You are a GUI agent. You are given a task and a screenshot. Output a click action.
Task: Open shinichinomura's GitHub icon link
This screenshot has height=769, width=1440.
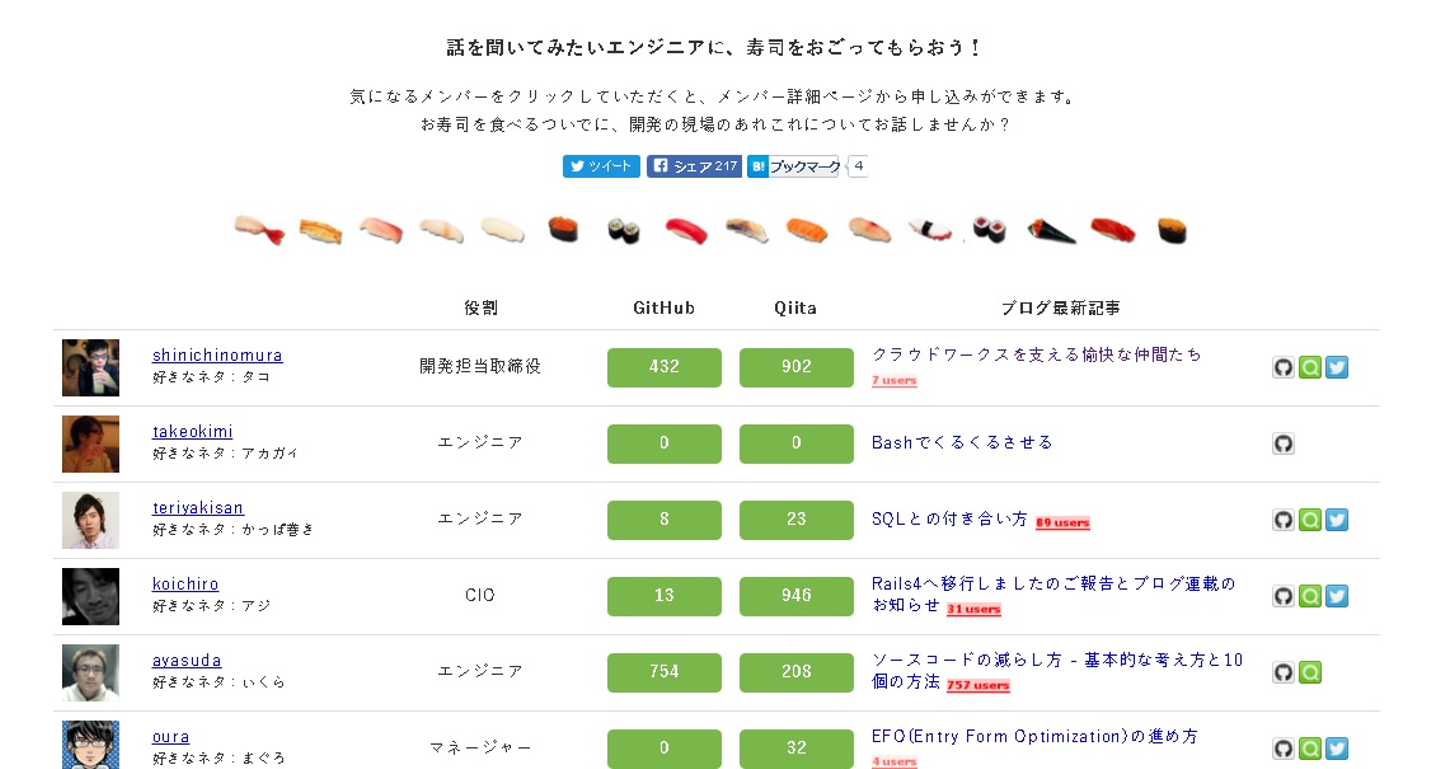[1283, 367]
